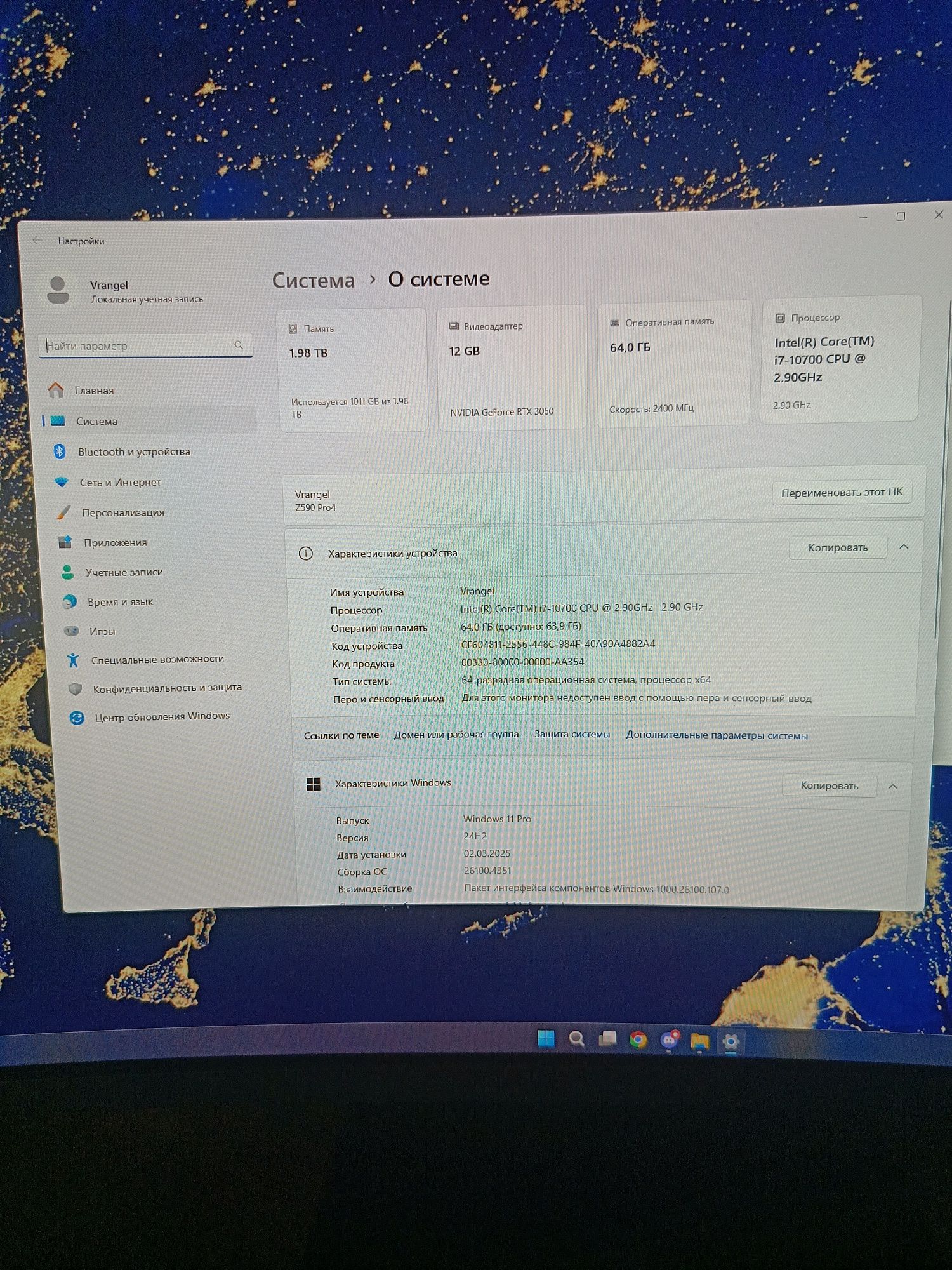952x1270 pixels.
Task: Click the info icon beside Характеристики устройства
Action: [x=306, y=553]
